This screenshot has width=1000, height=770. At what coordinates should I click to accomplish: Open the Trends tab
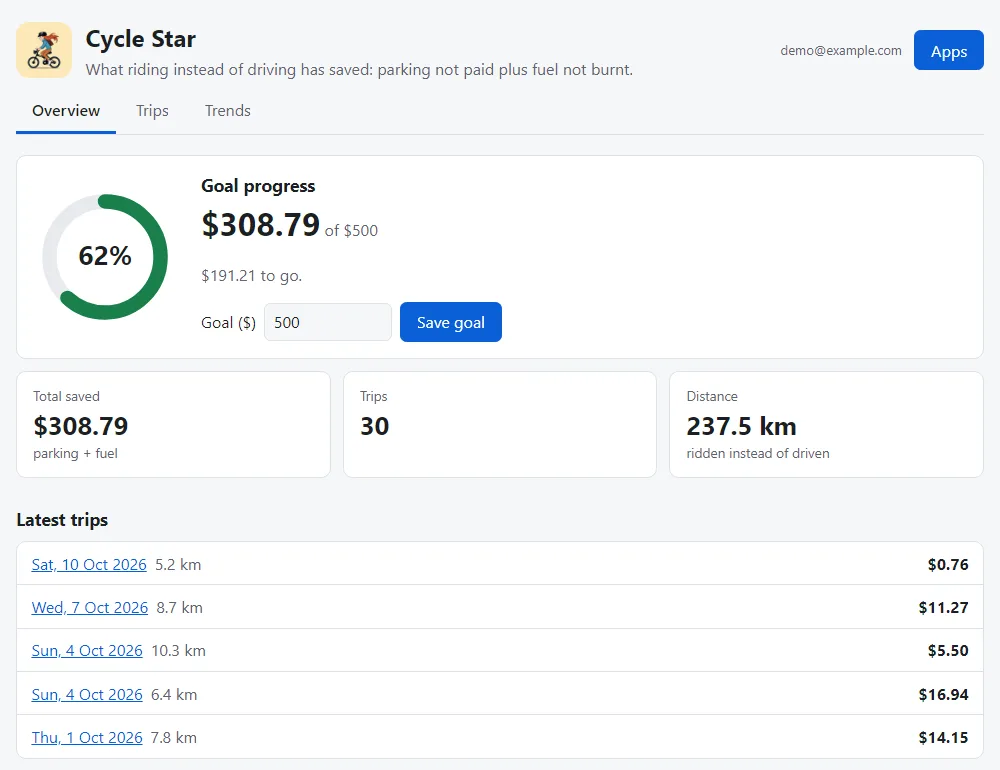click(228, 111)
